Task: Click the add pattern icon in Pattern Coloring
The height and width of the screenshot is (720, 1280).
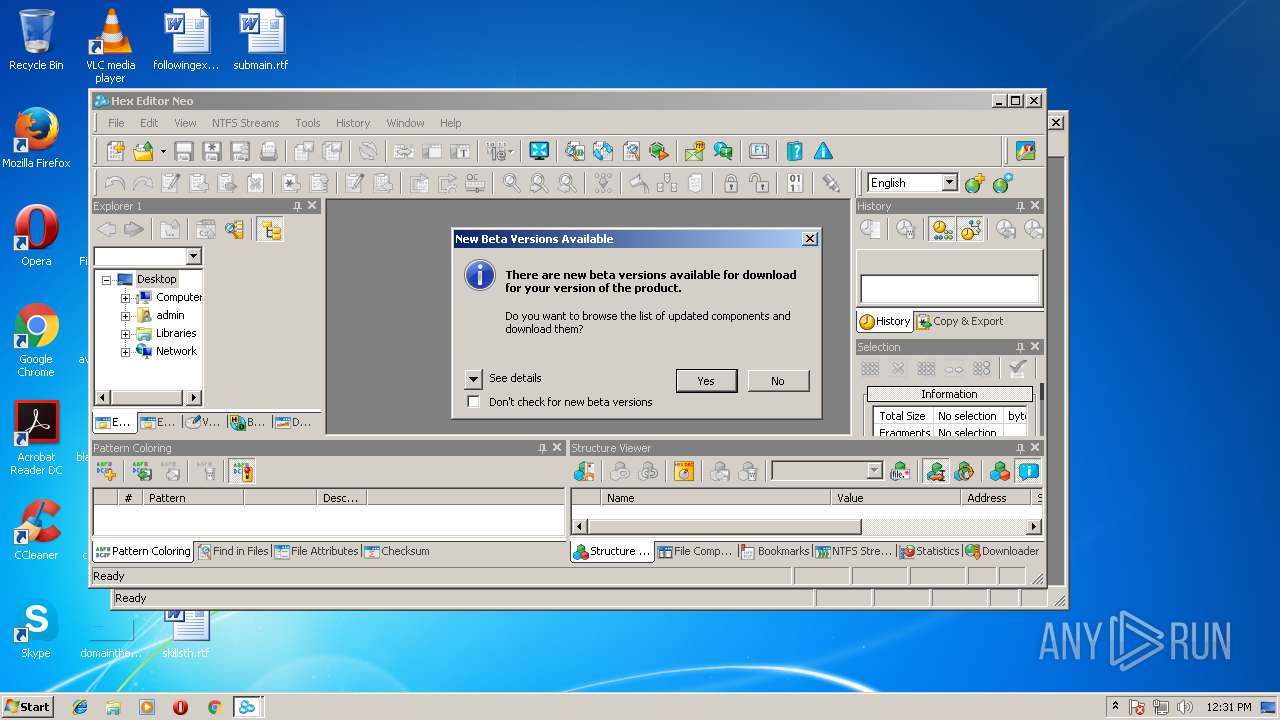Action: (106, 471)
